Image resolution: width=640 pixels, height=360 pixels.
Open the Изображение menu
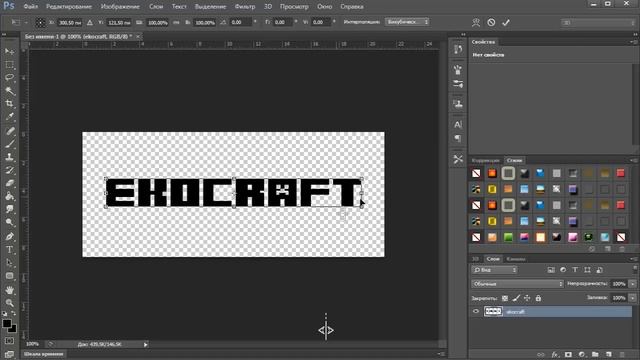pos(120,7)
